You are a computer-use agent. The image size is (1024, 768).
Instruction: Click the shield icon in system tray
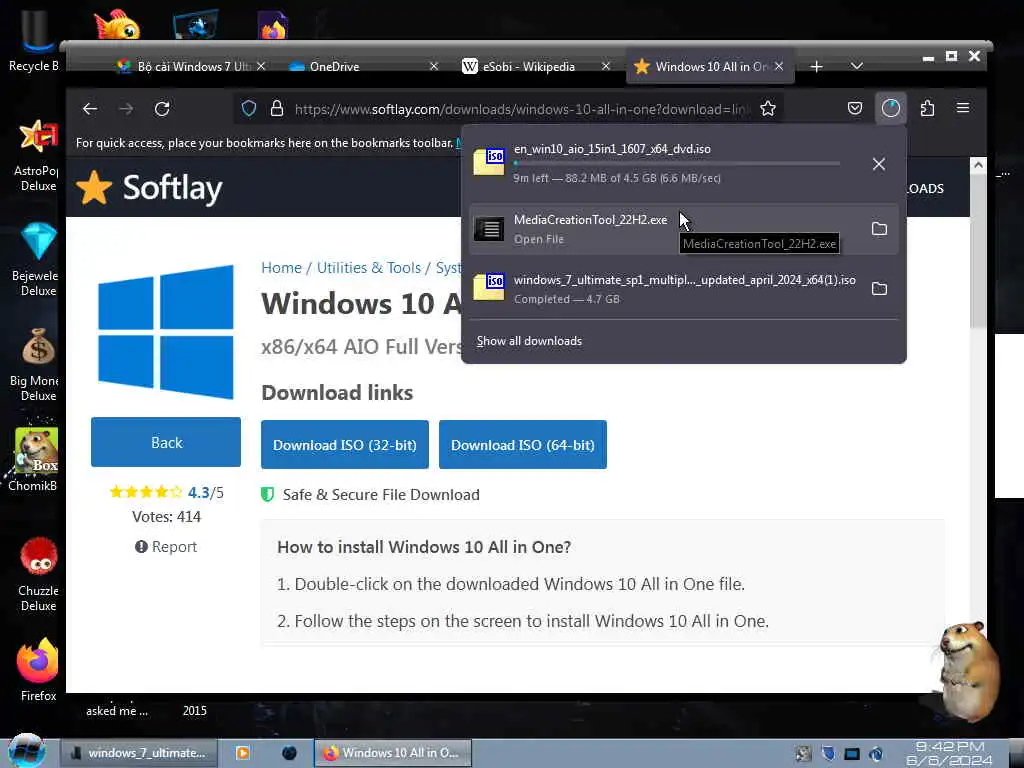(828, 754)
